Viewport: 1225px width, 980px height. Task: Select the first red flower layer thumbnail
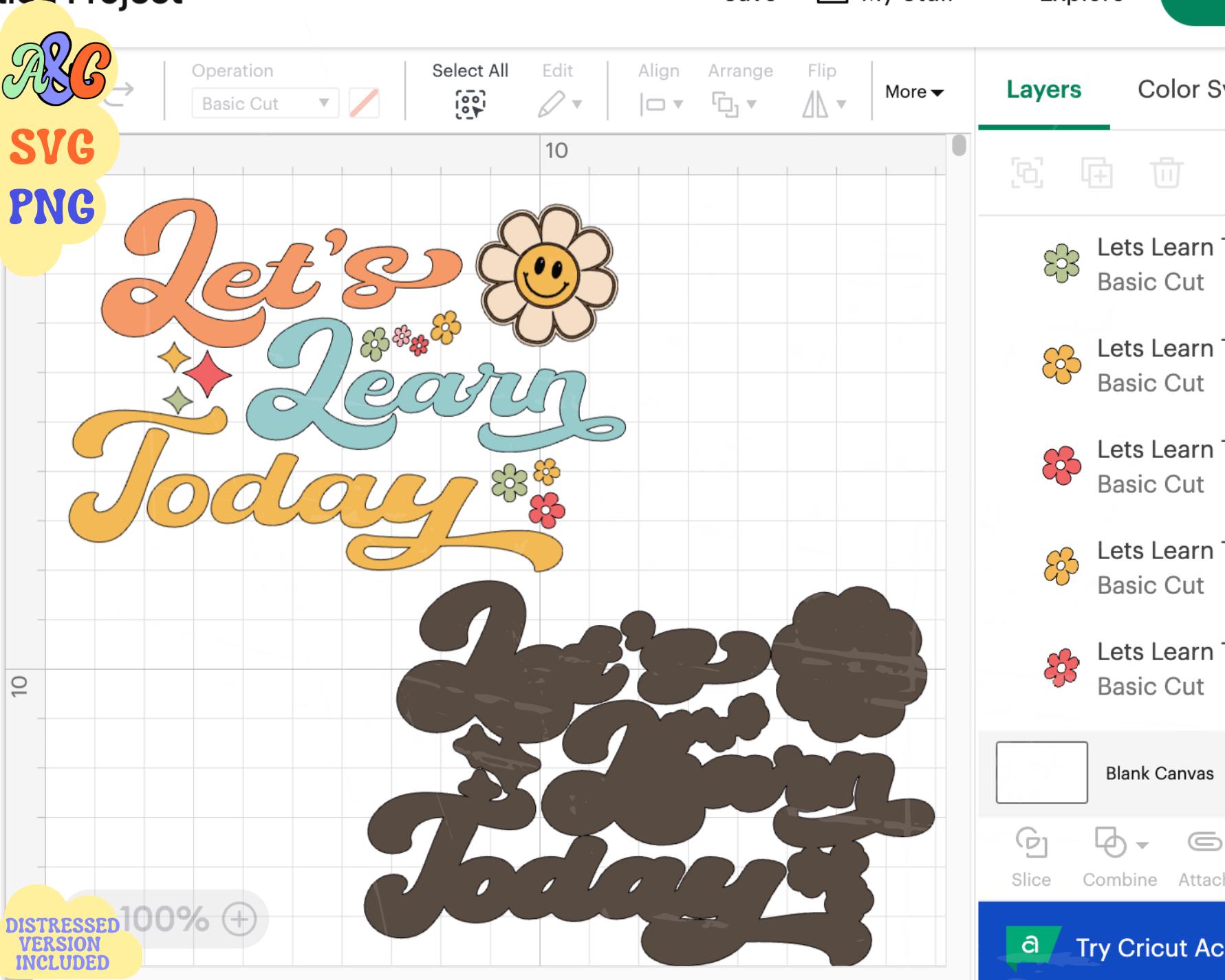(x=1061, y=466)
